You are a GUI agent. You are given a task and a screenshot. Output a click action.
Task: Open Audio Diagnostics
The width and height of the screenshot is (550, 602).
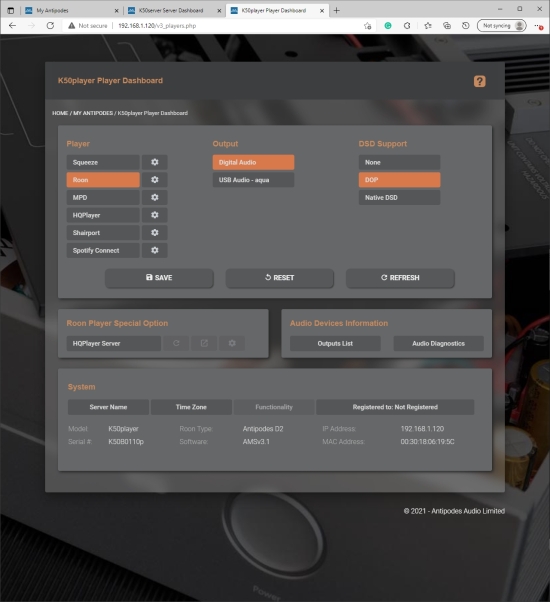[438, 344]
